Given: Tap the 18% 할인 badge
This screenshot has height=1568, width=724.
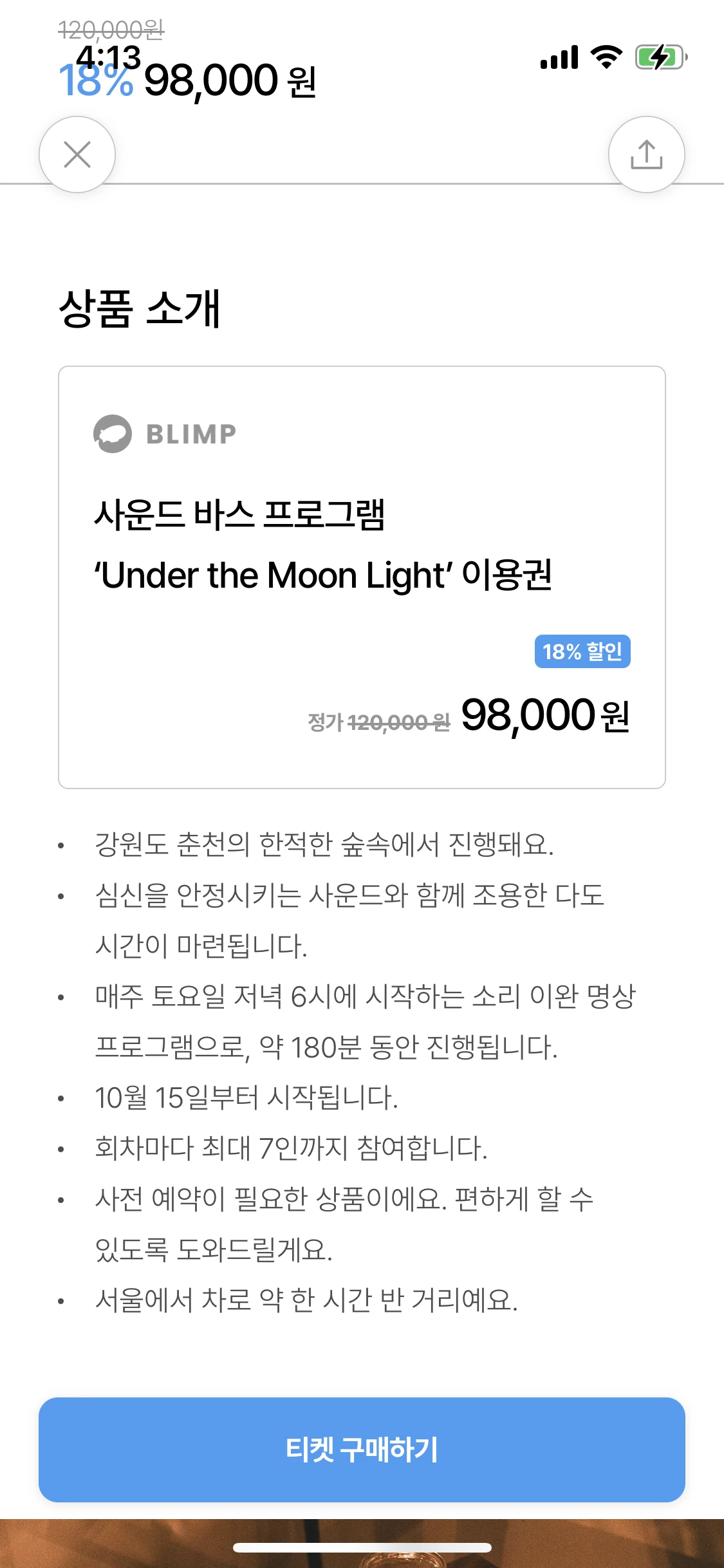Looking at the screenshot, I should click(582, 651).
